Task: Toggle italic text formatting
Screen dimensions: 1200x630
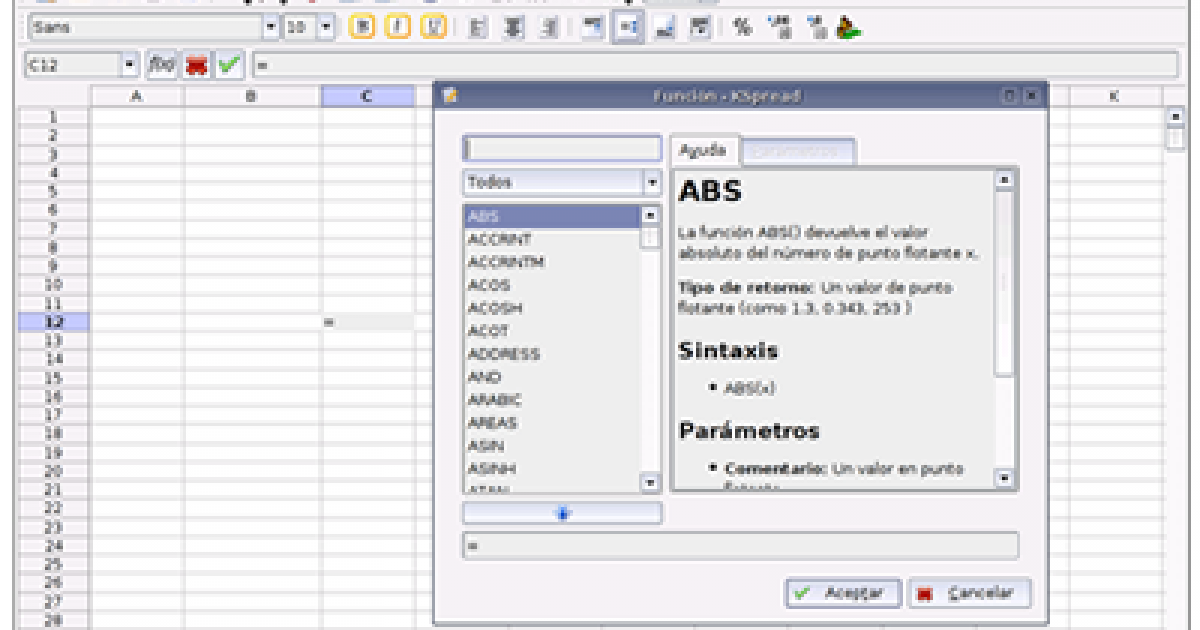Action: (397, 29)
